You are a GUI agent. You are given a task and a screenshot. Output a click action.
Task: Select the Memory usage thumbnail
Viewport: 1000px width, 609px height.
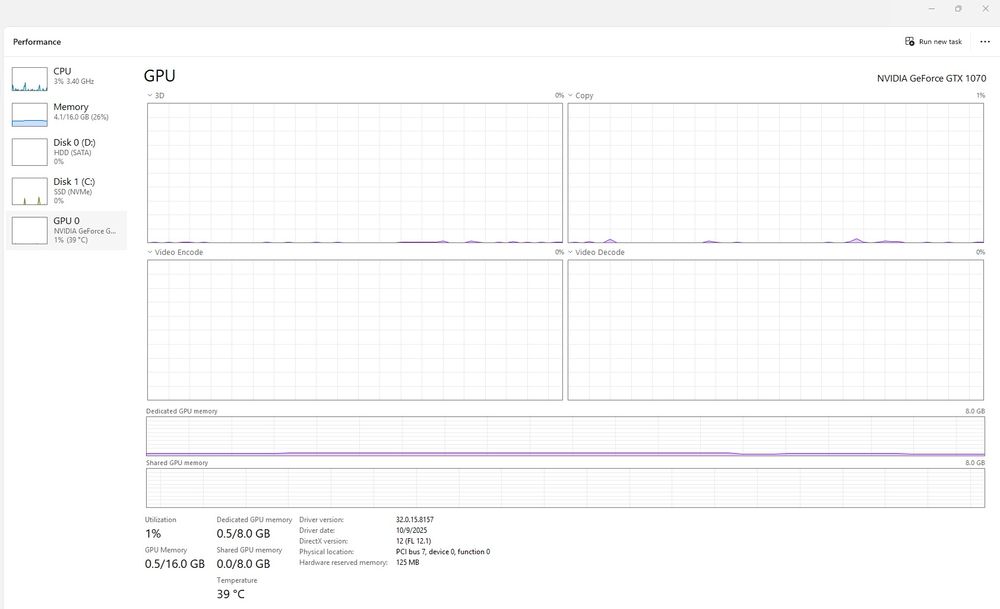coord(29,115)
